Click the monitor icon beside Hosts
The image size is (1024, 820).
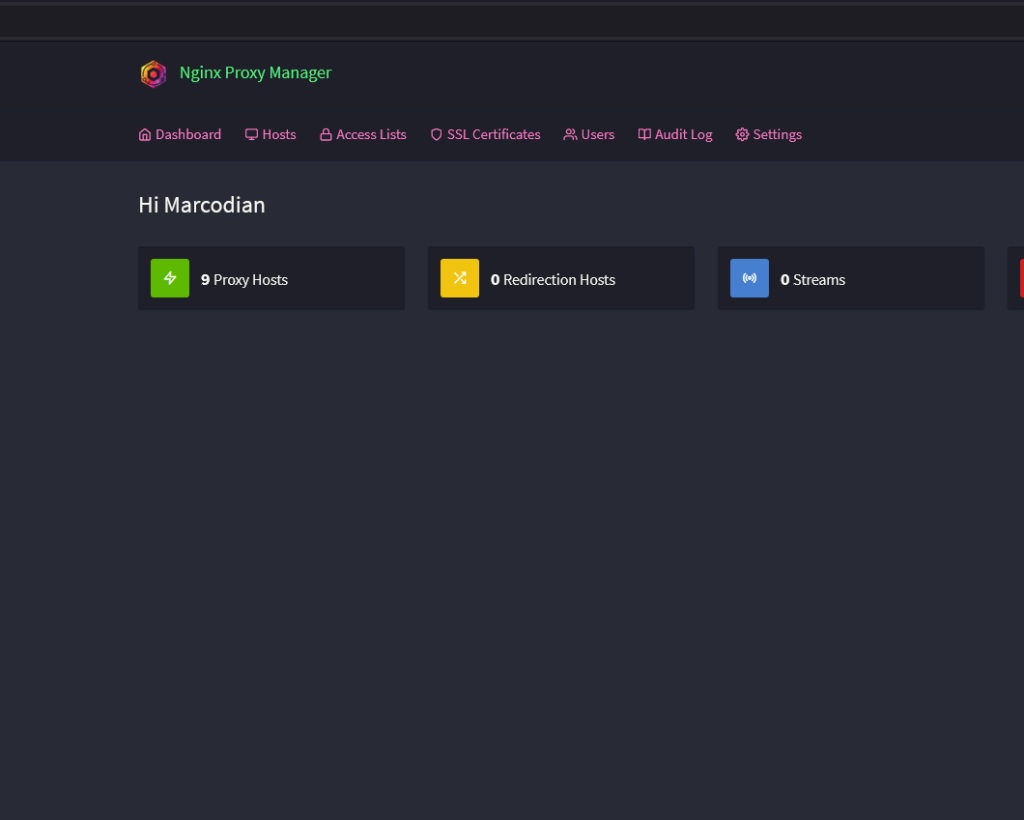click(x=252, y=135)
